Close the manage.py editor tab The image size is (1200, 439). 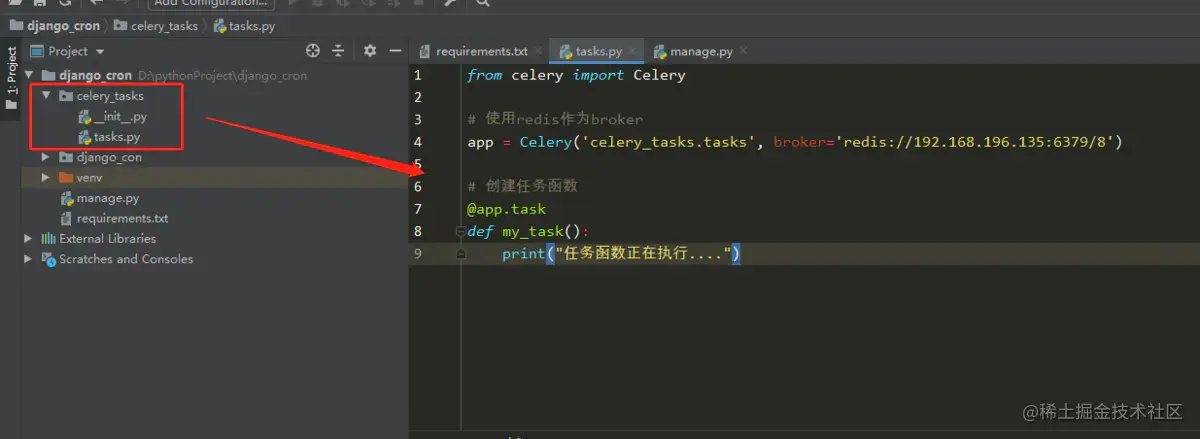coord(743,50)
